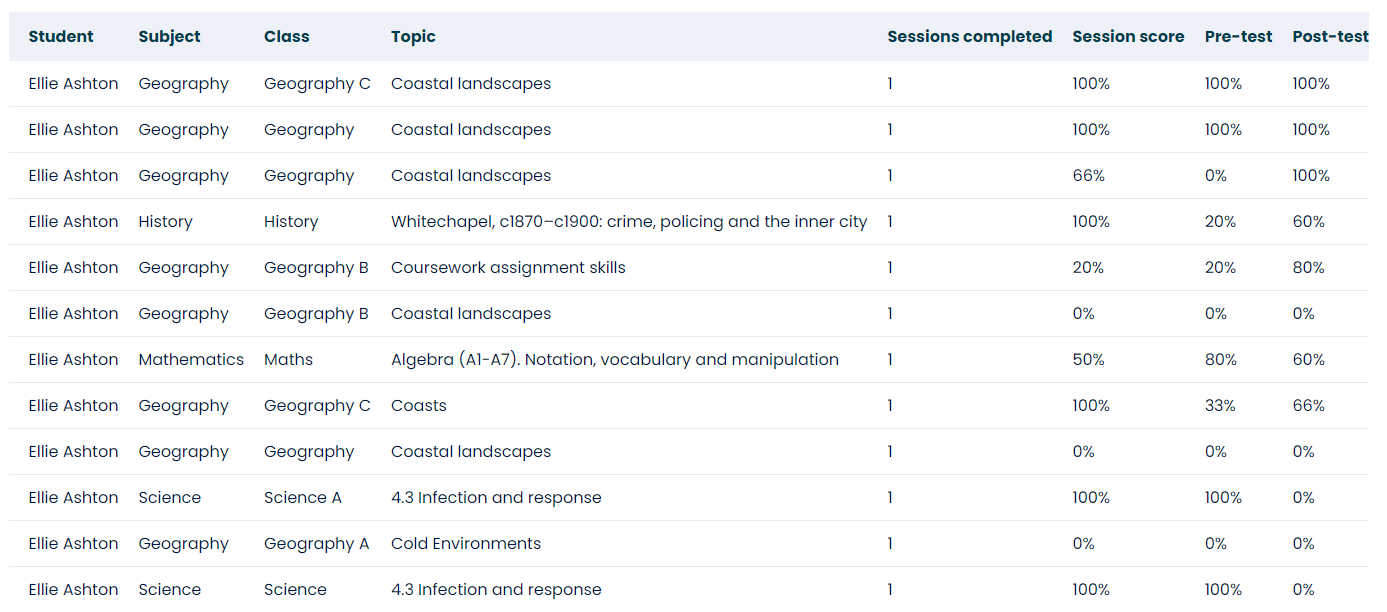Image resolution: width=1387 pixels, height=612 pixels.
Task: Click the Maths class cell
Action: pyautogui.click(x=288, y=360)
